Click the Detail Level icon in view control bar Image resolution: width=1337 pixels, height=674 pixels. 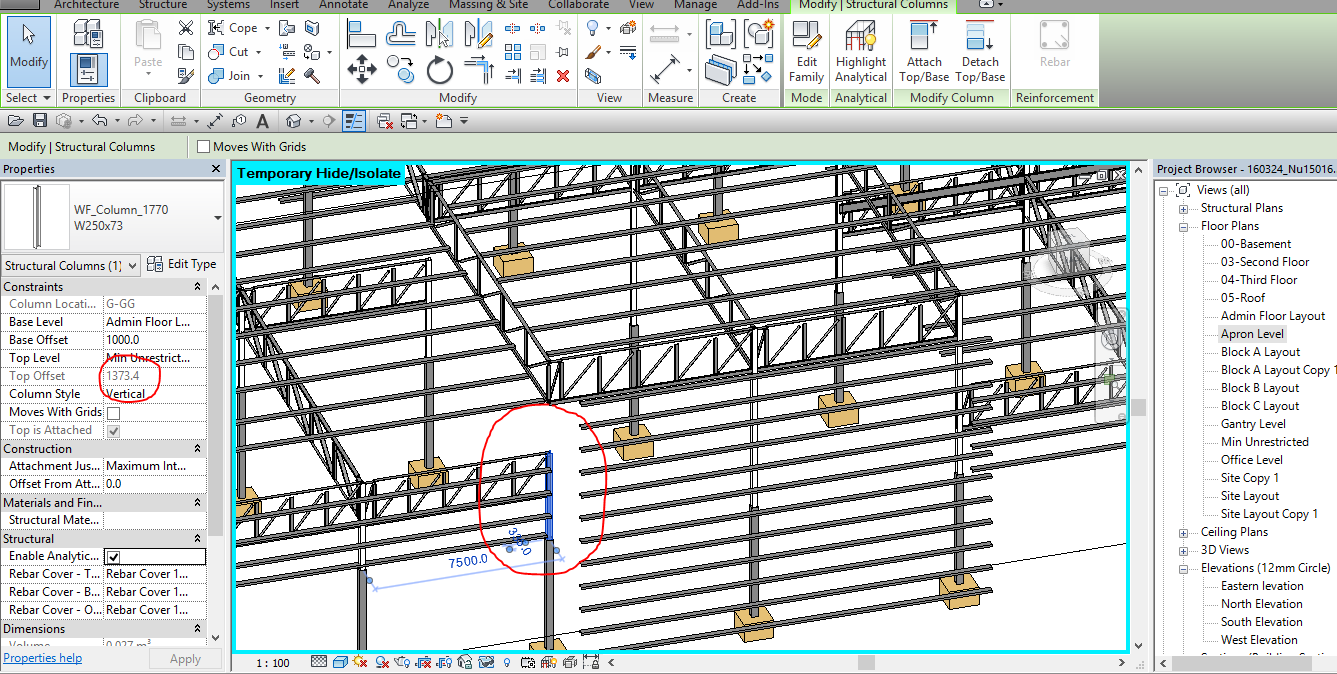click(x=319, y=662)
